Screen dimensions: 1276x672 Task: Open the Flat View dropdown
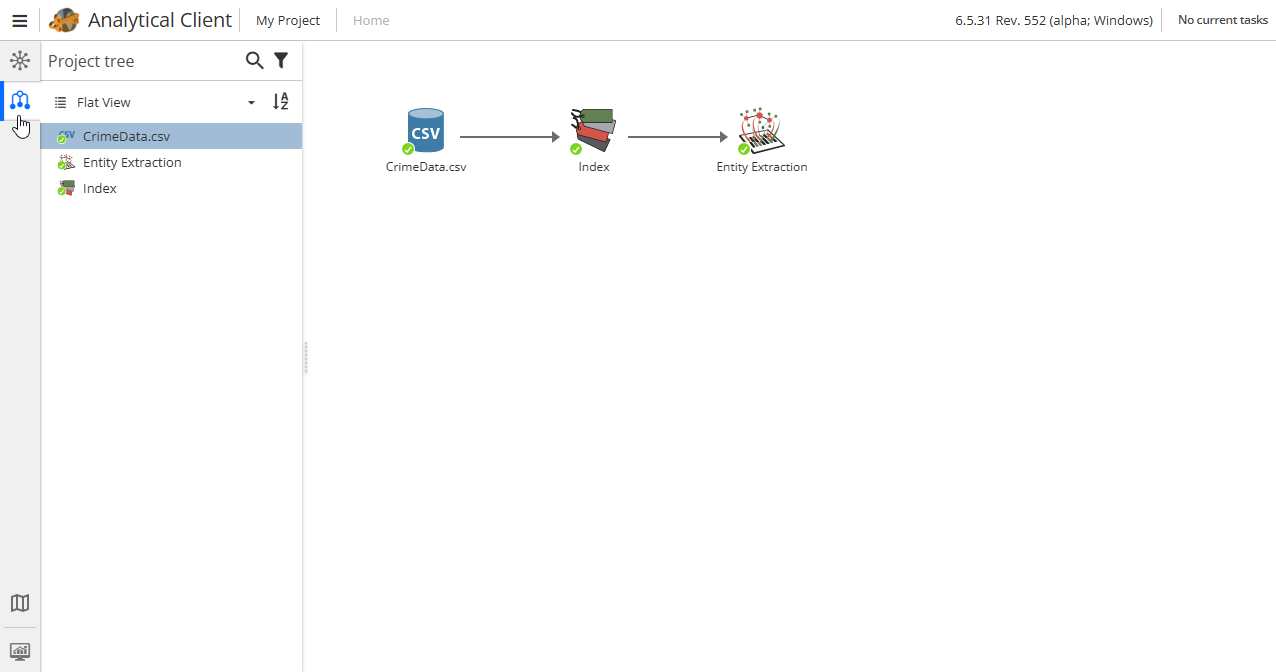click(x=250, y=101)
